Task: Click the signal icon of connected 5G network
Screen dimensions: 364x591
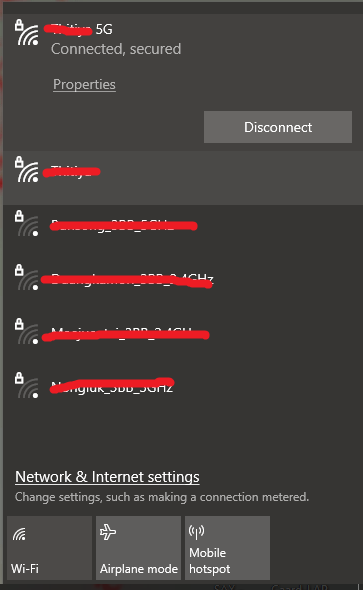Action: pos(27,33)
